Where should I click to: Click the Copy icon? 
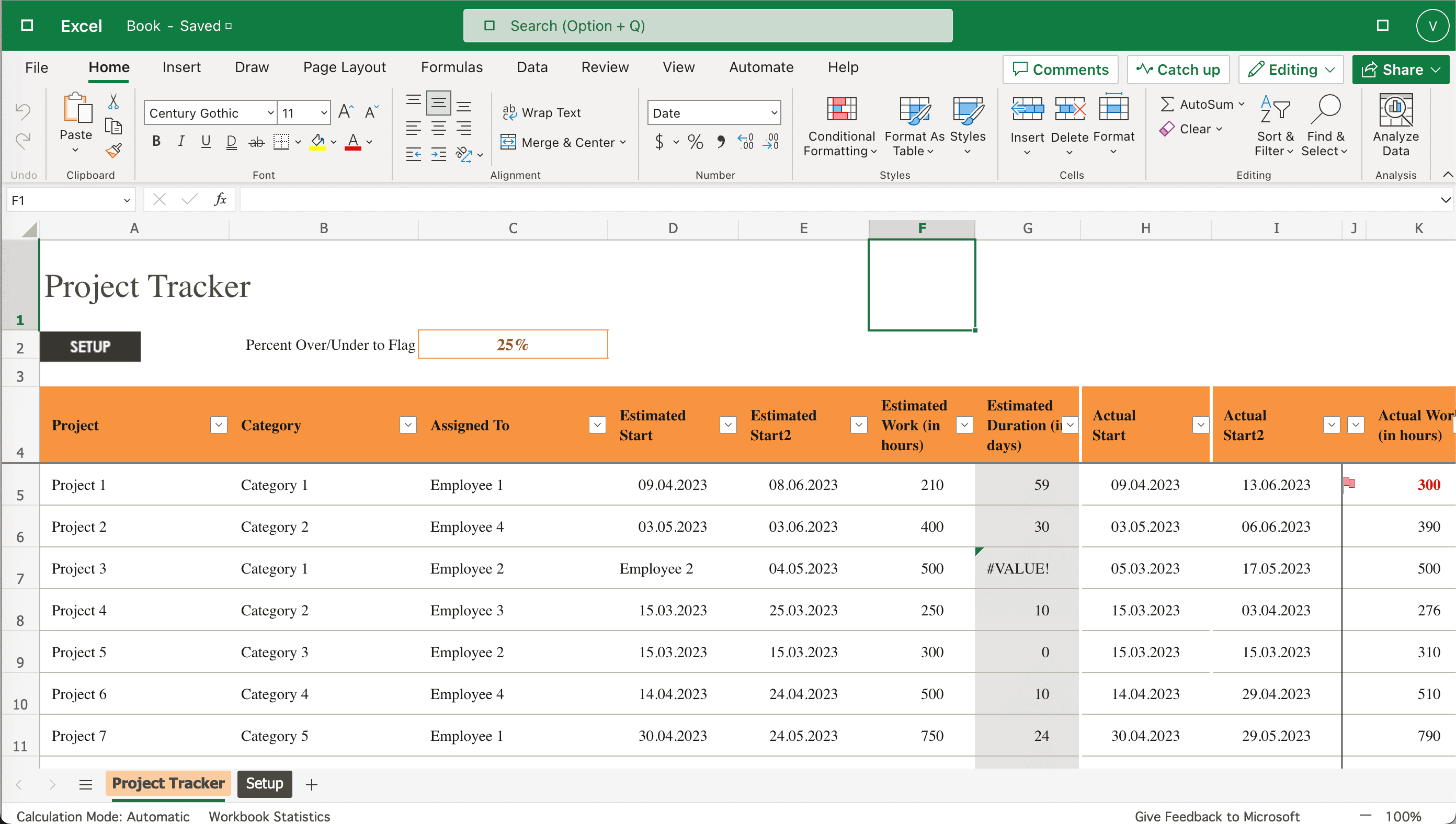[113, 126]
